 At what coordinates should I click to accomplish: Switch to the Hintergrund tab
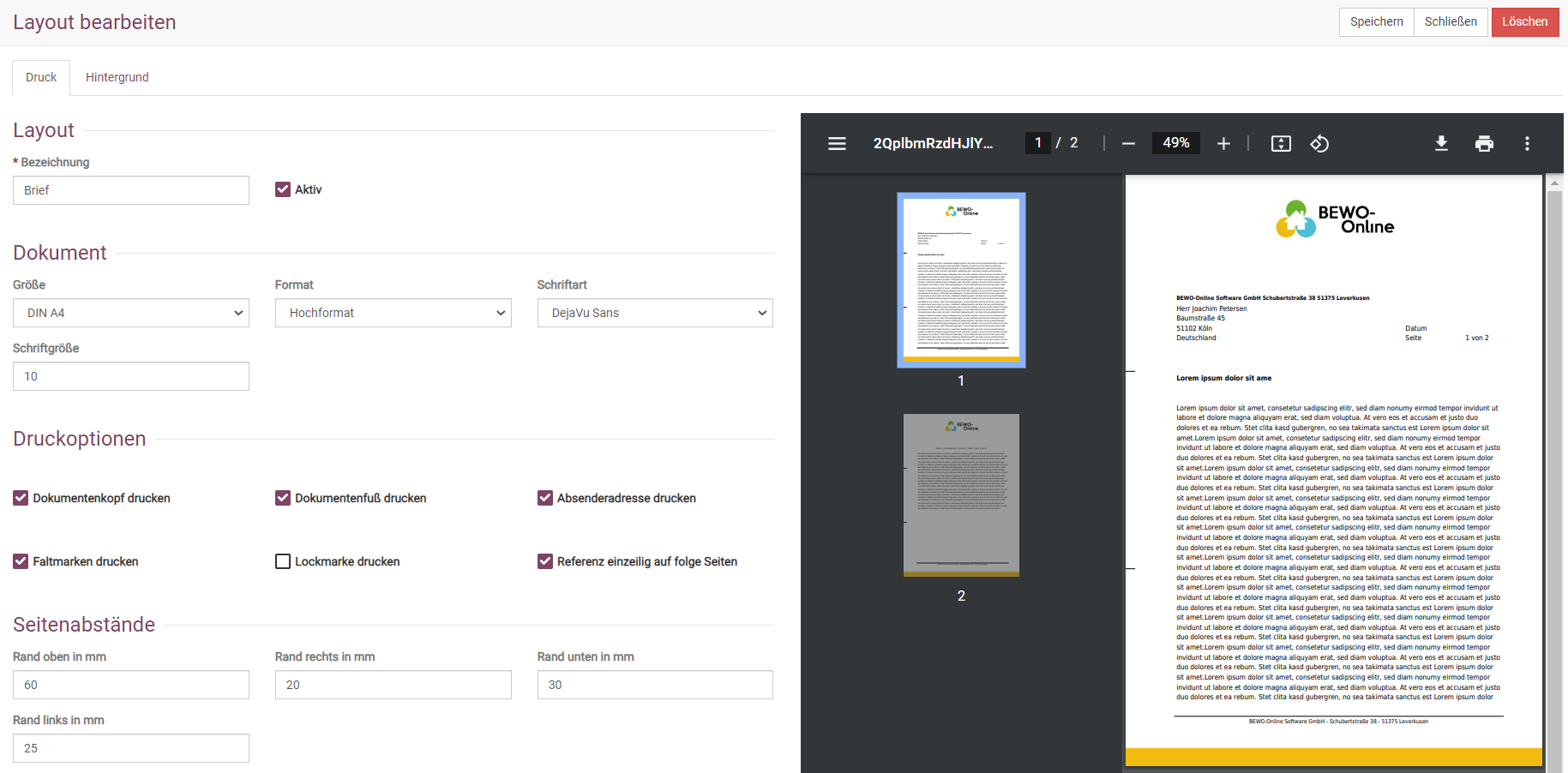[117, 77]
